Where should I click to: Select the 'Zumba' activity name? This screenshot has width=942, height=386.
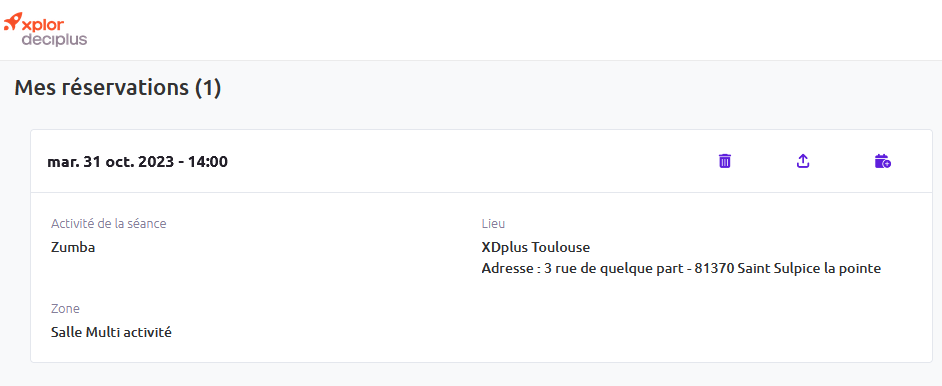pyautogui.click(x=73, y=247)
